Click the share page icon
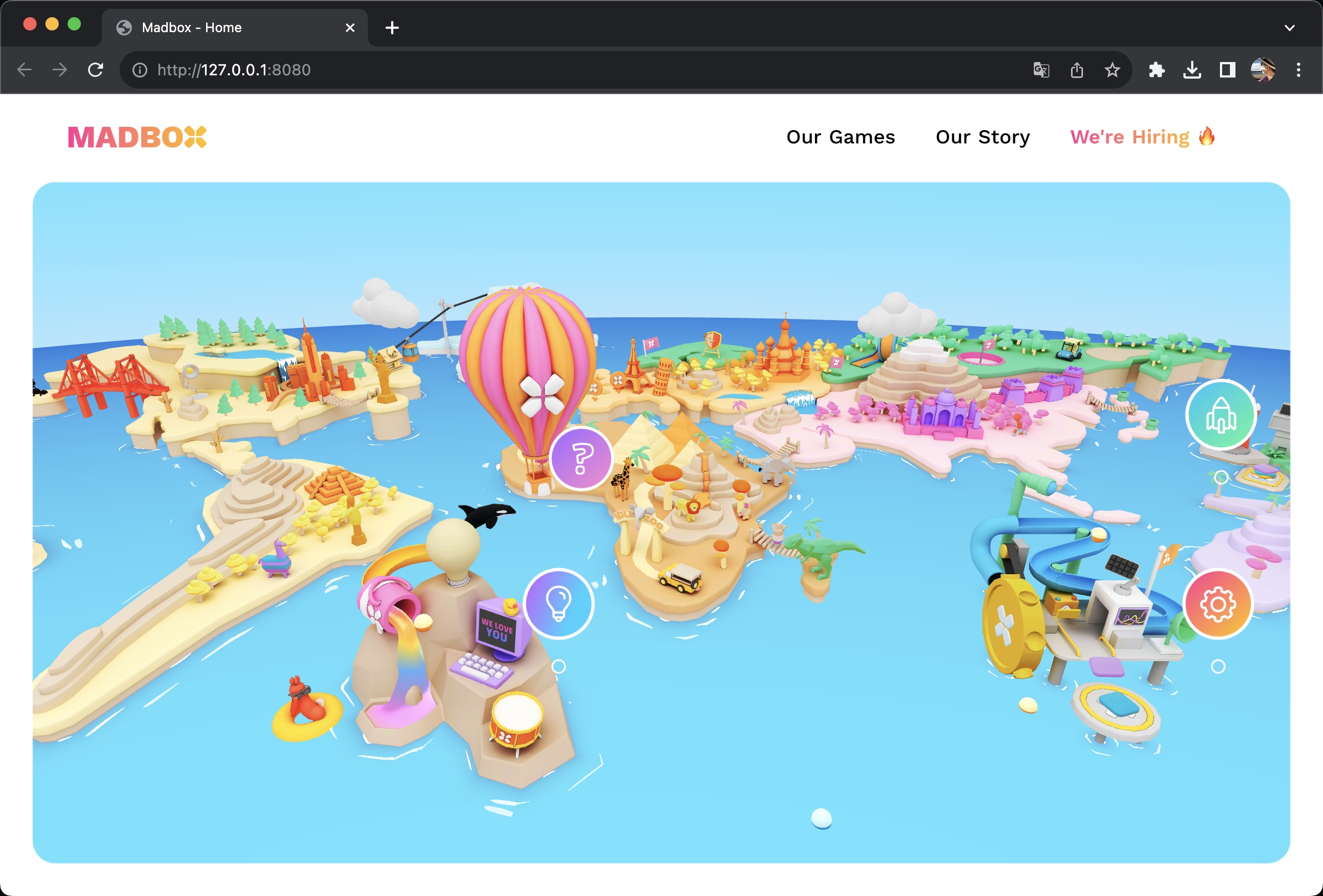The image size is (1323, 896). 1076,70
